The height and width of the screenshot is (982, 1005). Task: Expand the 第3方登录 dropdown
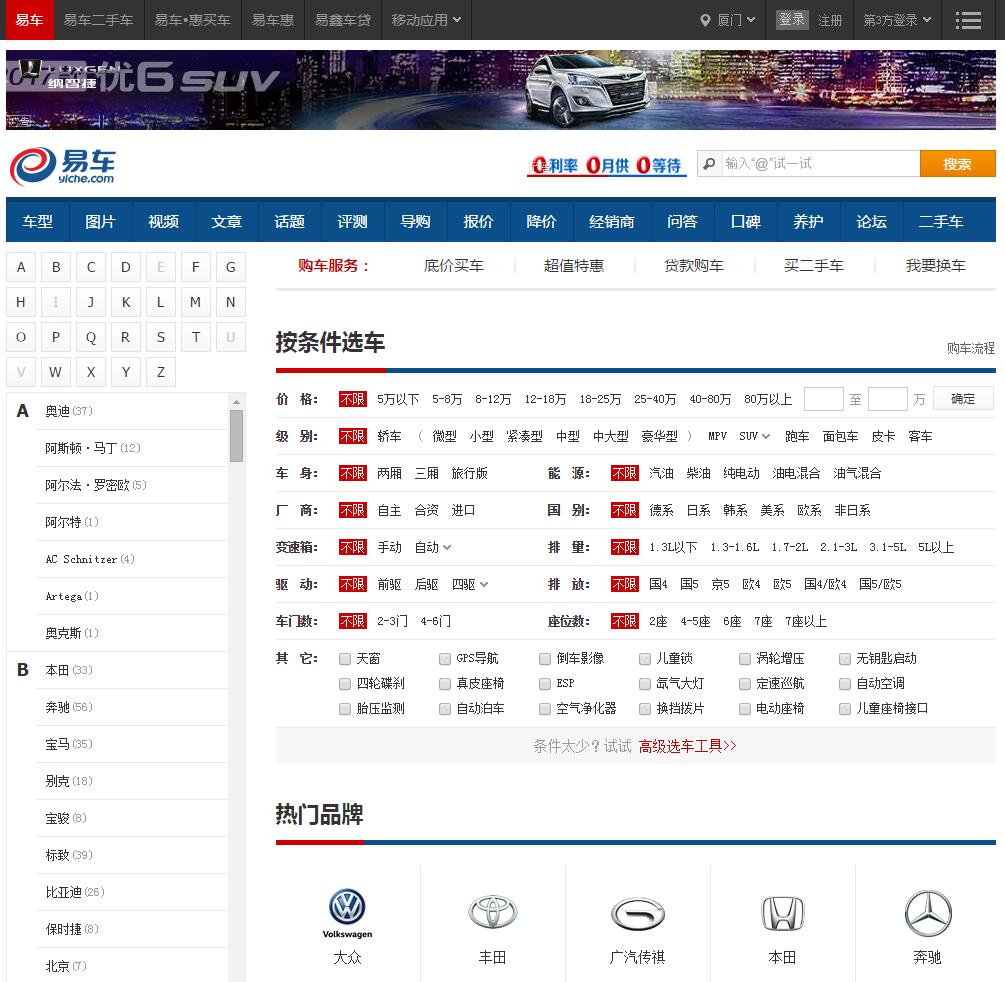pos(897,20)
